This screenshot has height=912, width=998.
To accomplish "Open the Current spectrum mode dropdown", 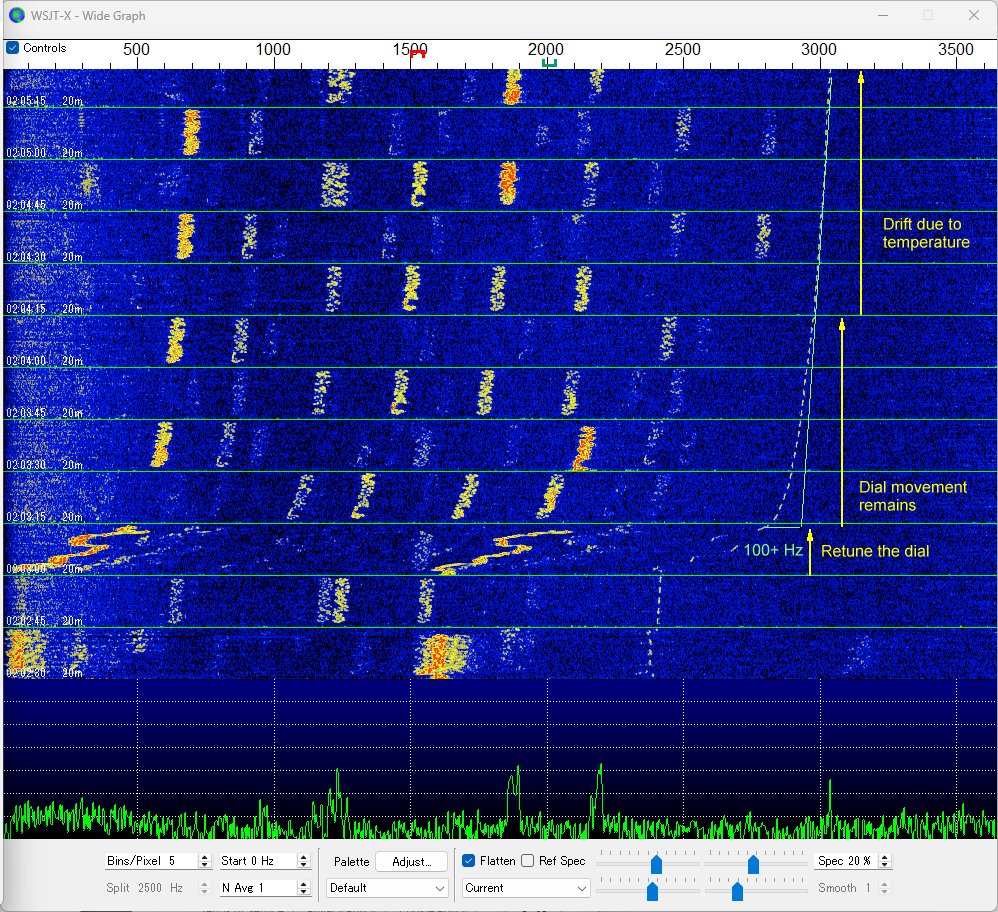I will [526, 888].
